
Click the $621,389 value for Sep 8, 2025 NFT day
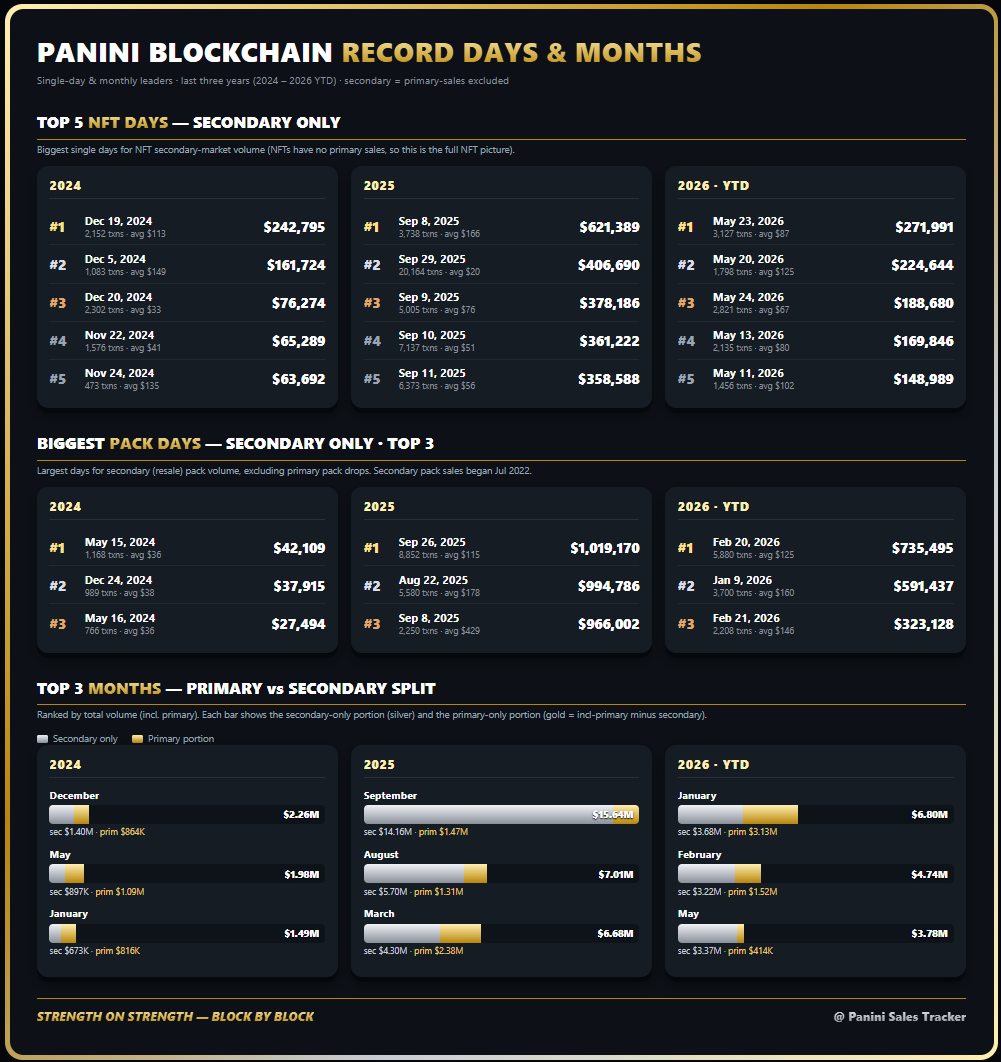609,227
